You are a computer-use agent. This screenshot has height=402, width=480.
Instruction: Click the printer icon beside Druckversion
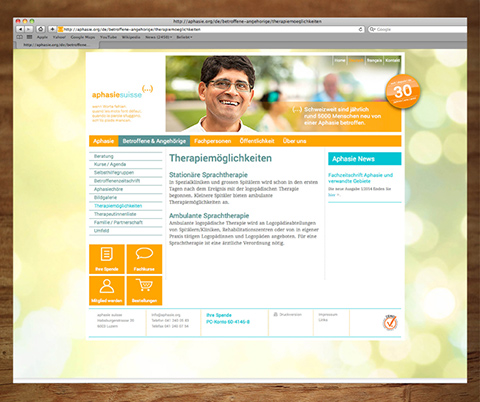pyautogui.click(x=276, y=314)
